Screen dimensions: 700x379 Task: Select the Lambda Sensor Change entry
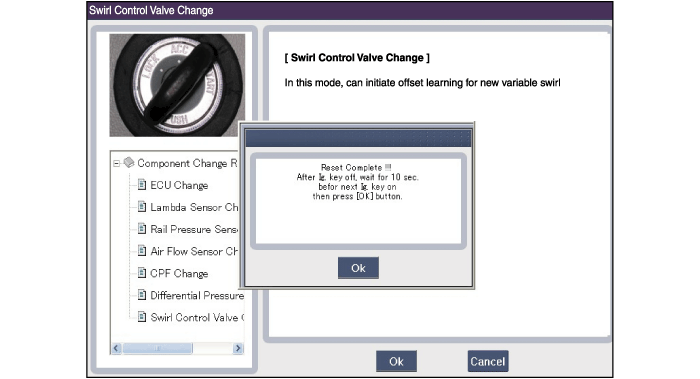pyautogui.click(x=194, y=207)
